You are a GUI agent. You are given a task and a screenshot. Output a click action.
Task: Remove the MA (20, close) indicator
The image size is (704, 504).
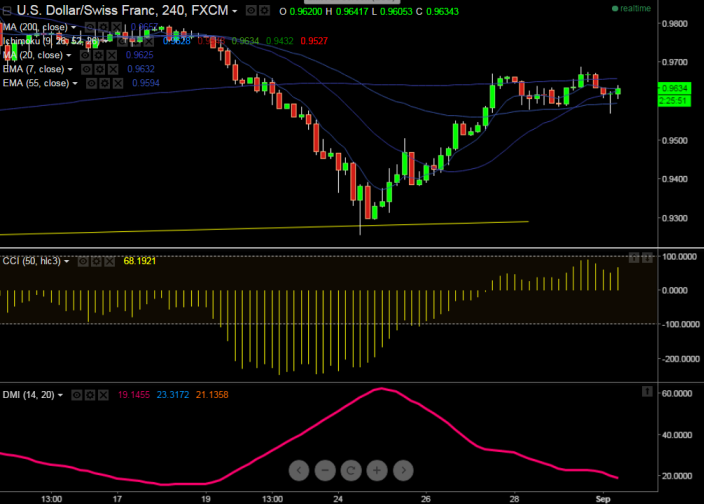point(111,55)
